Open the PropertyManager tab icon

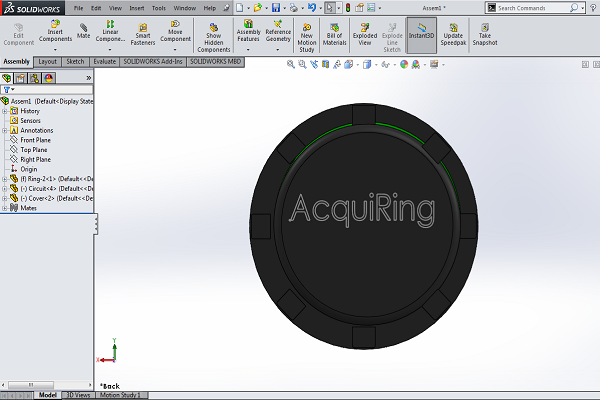click(x=21, y=78)
